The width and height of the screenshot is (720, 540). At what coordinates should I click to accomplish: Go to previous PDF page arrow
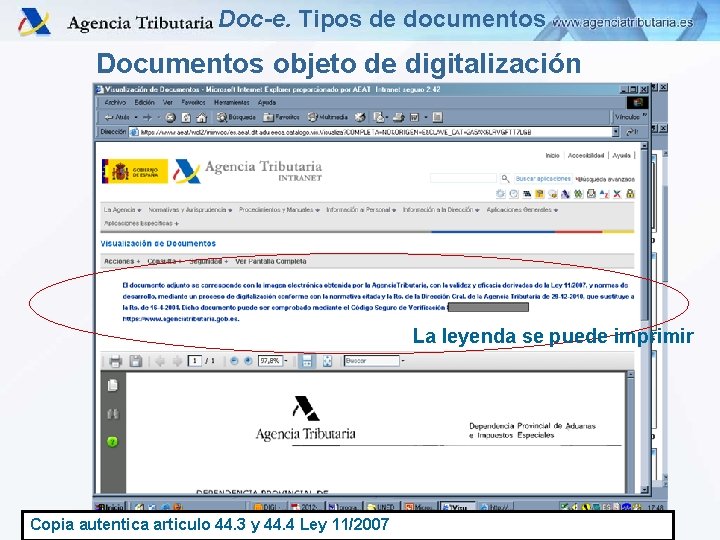coord(160,361)
